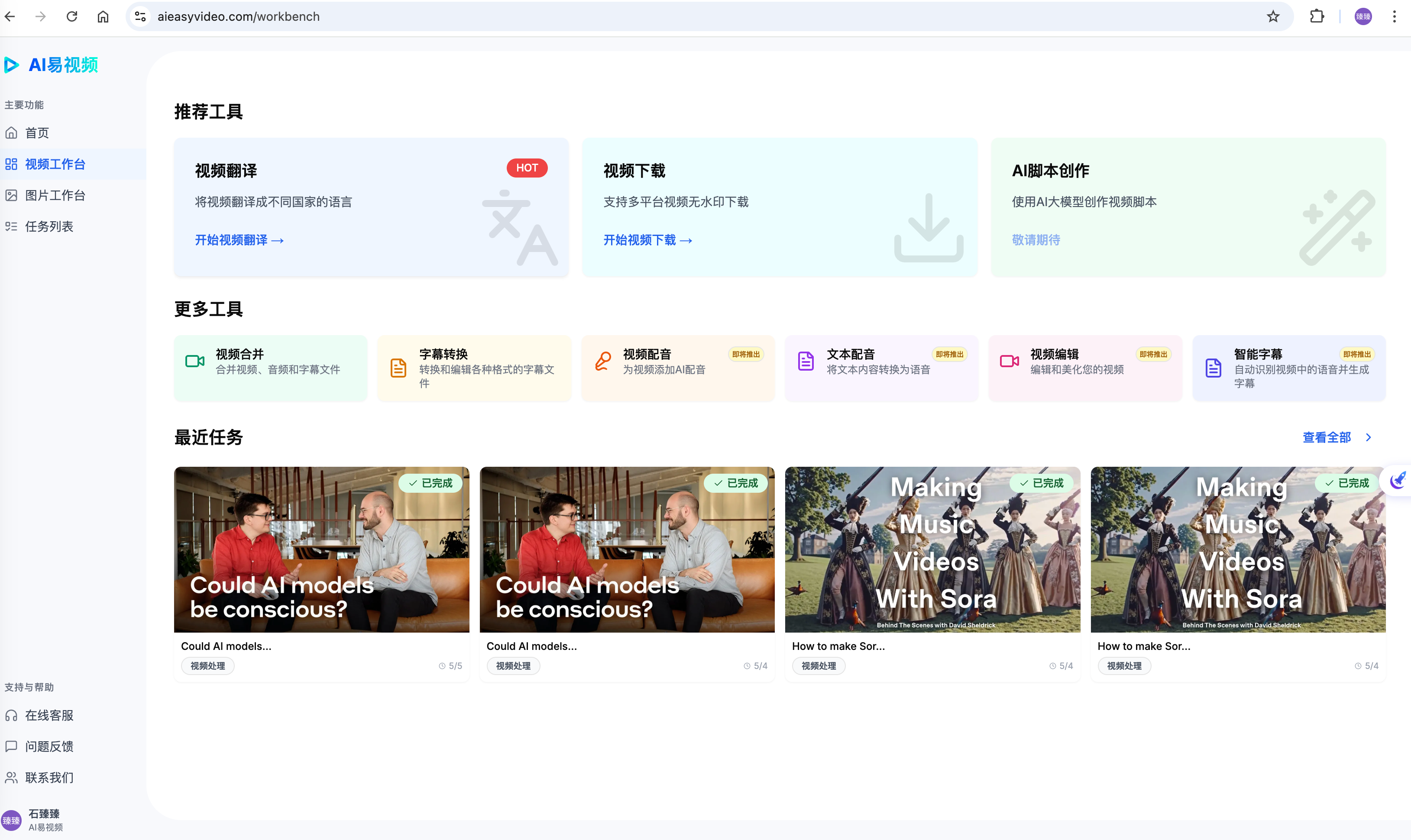Click the magic wand icon in AI脚本创作 card
This screenshot has height=840, width=1411.
coord(1337,228)
